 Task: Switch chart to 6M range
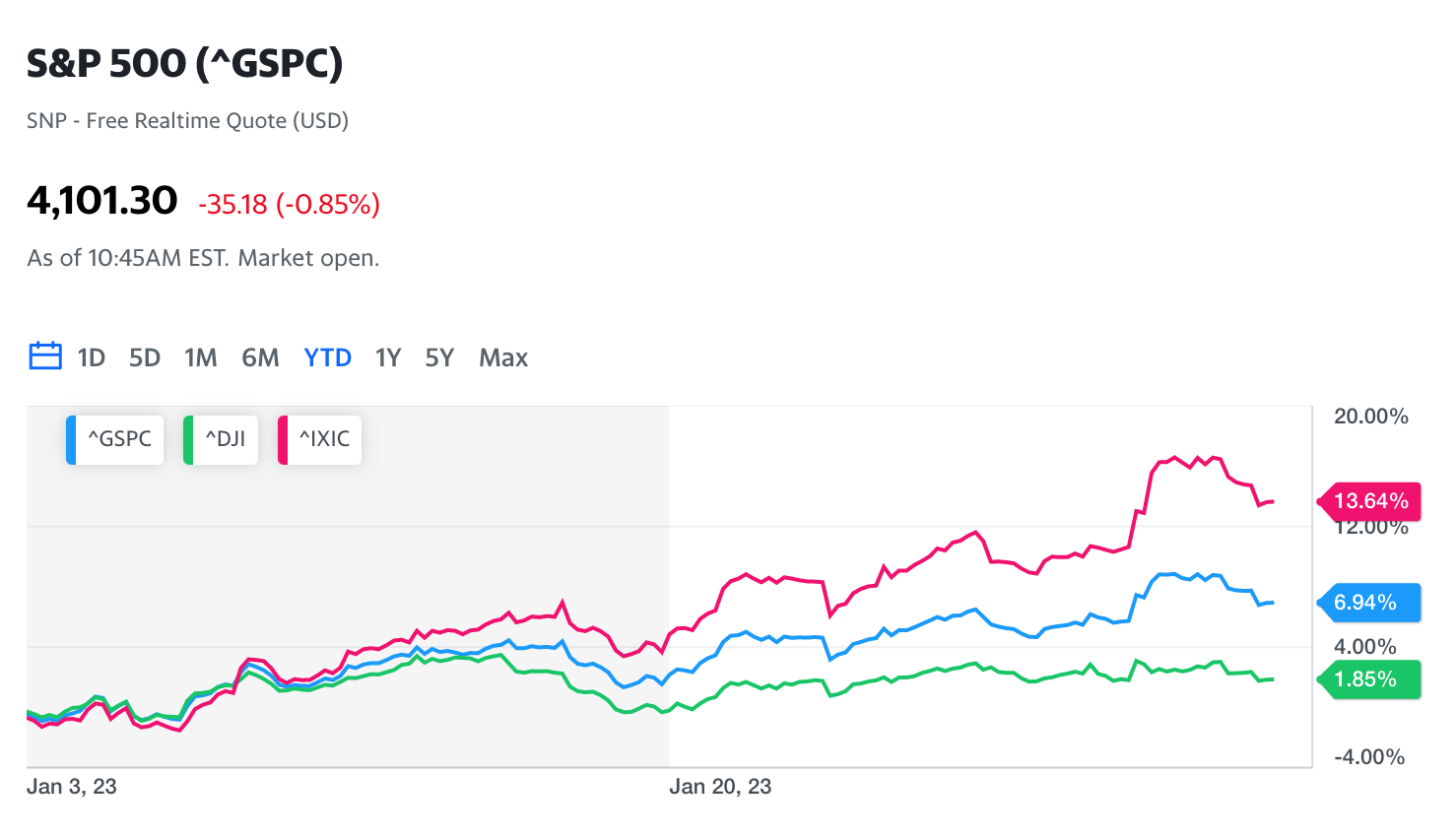[261, 357]
